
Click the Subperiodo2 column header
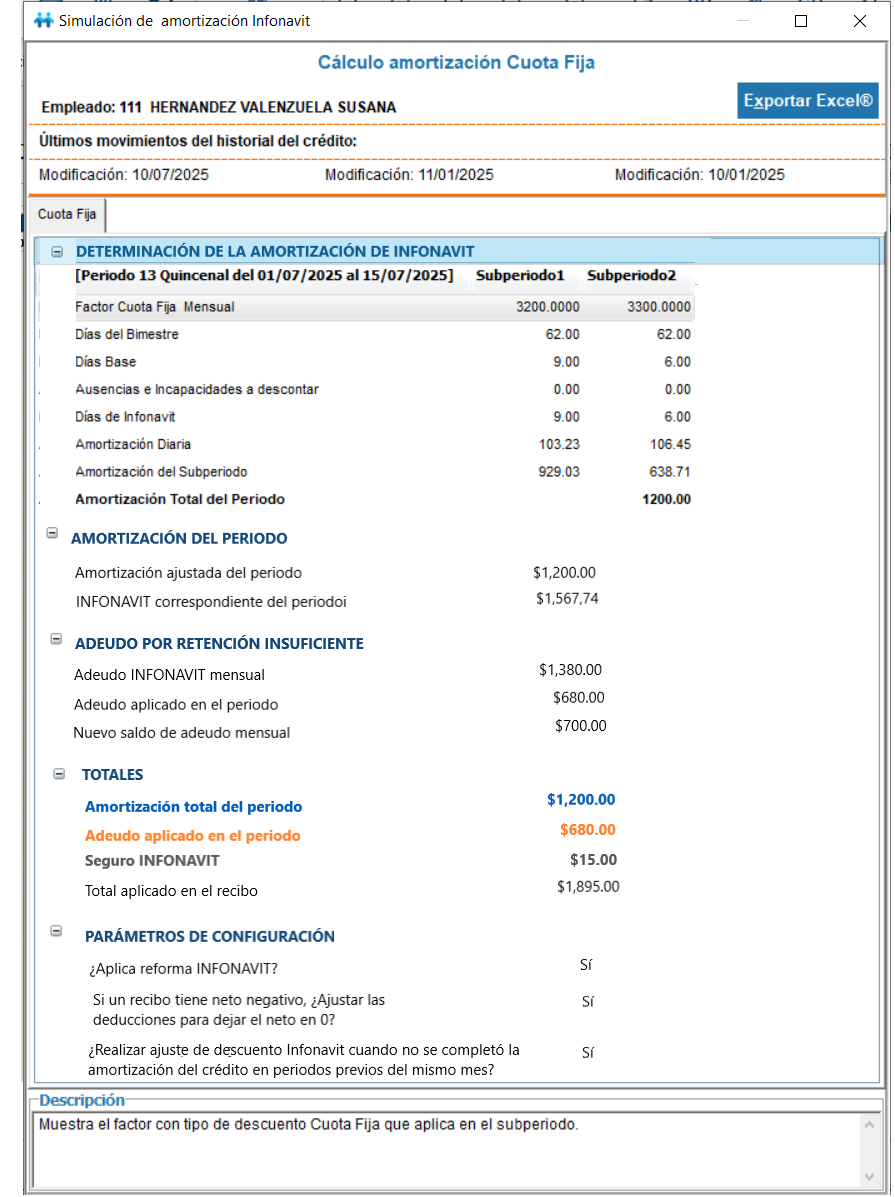click(x=631, y=276)
